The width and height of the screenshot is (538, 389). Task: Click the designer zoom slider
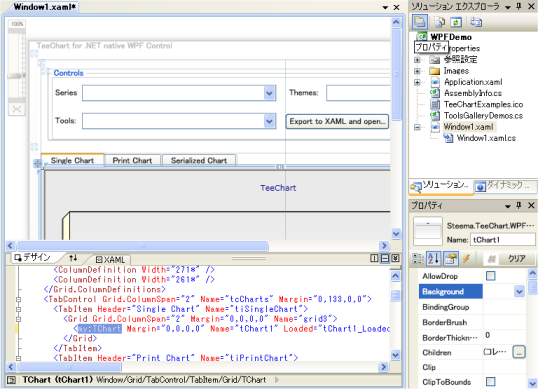[17, 75]
